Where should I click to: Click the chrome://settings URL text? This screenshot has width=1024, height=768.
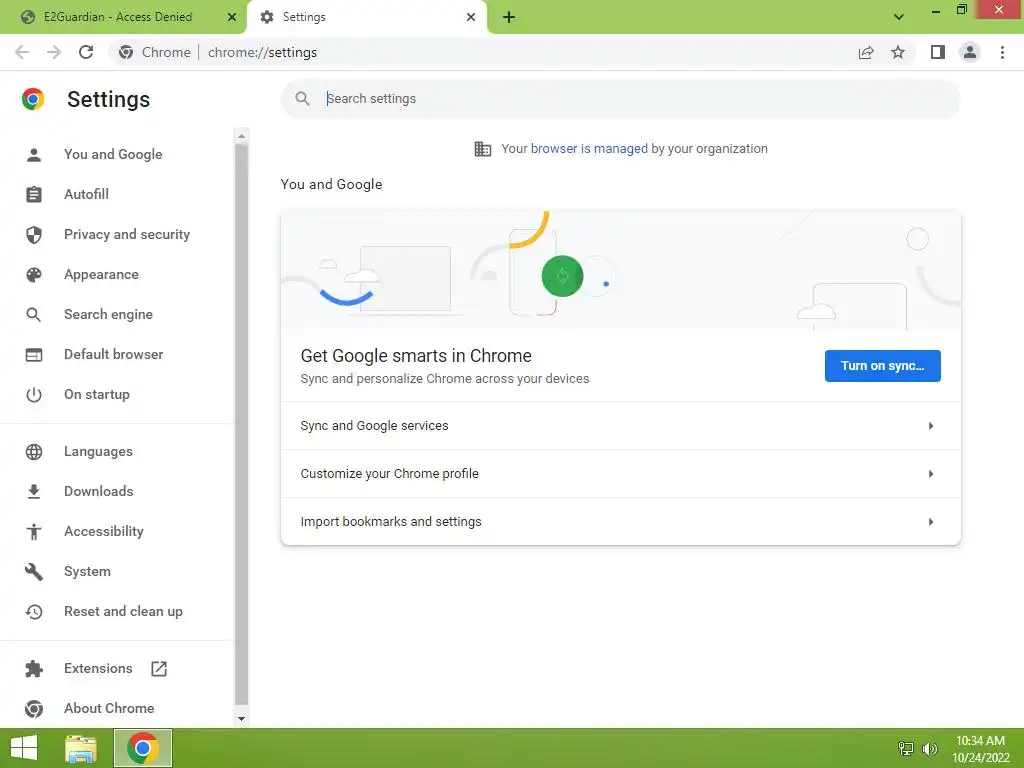click(x=263, y=52)
